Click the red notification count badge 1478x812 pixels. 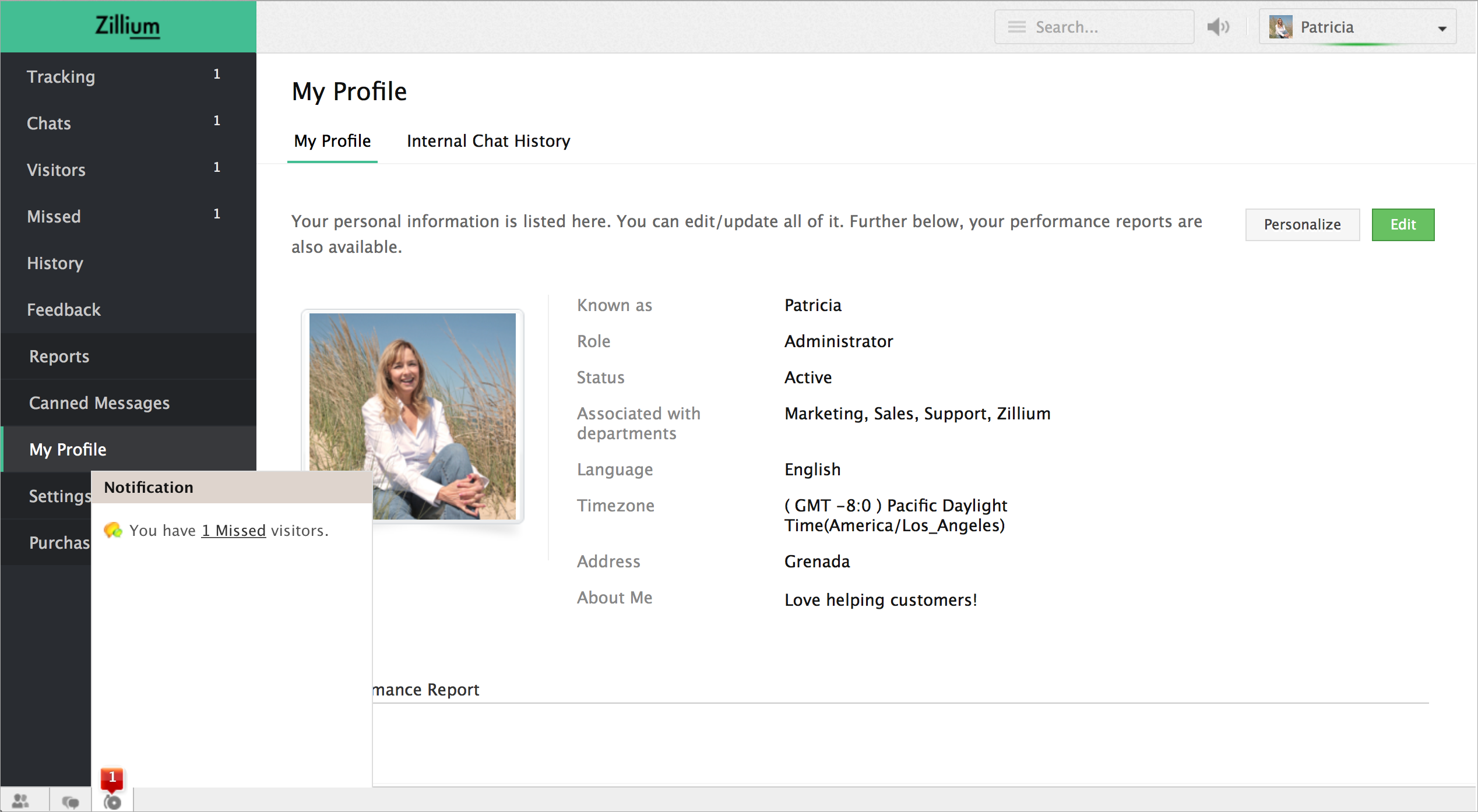(112, 778)
